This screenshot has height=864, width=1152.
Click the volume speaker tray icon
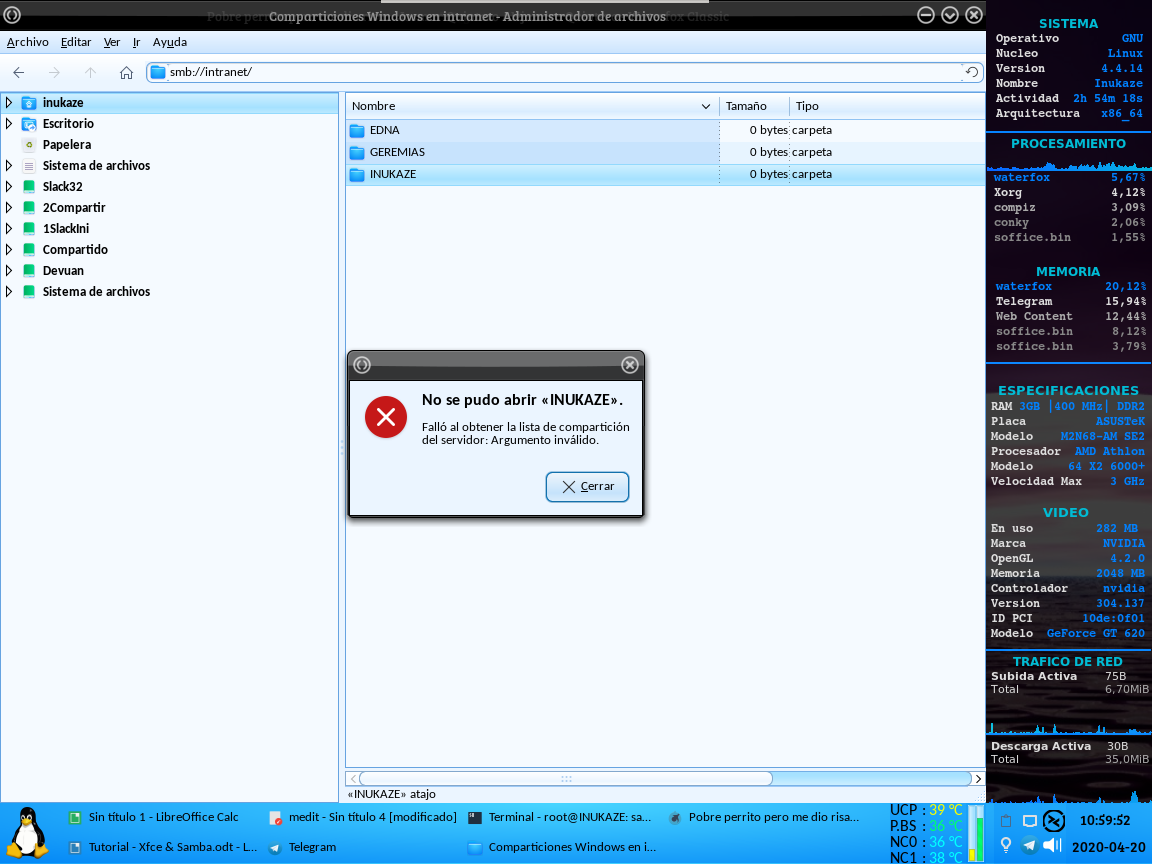point(1053,845)
